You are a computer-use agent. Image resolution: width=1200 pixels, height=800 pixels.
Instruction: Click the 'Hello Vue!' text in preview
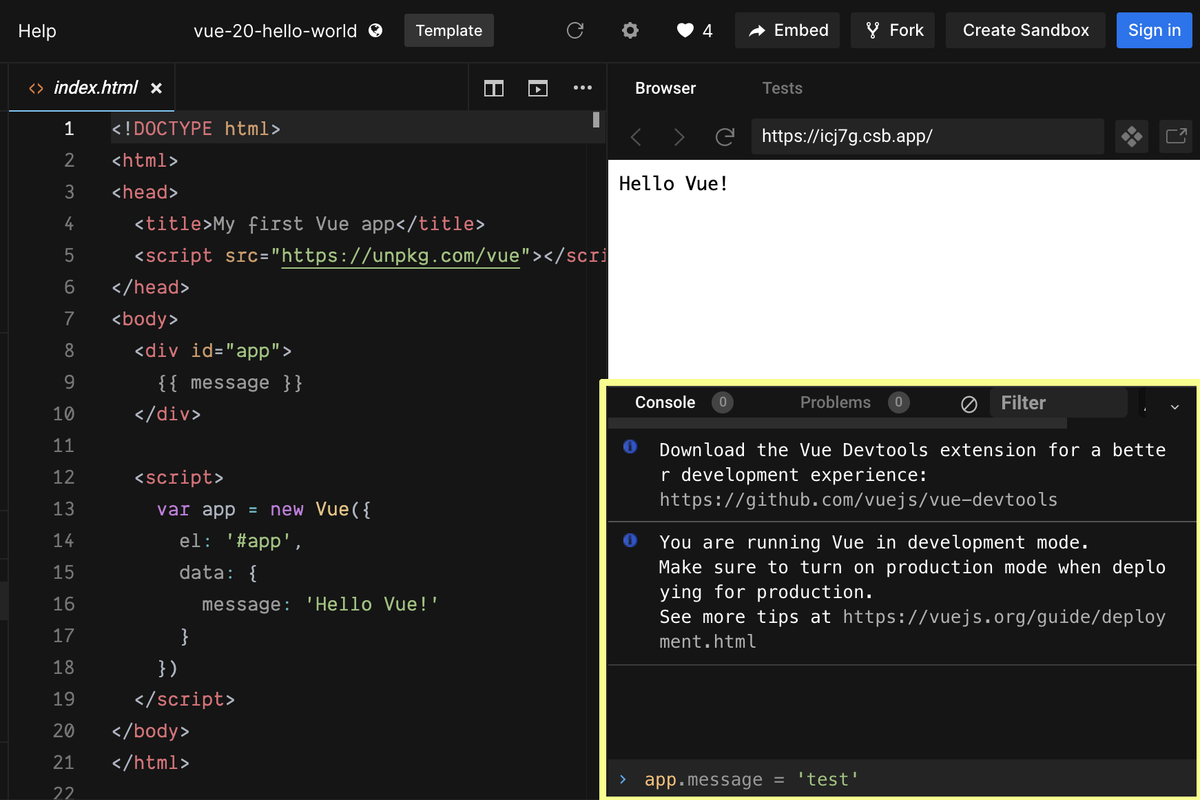click(674, 183)
